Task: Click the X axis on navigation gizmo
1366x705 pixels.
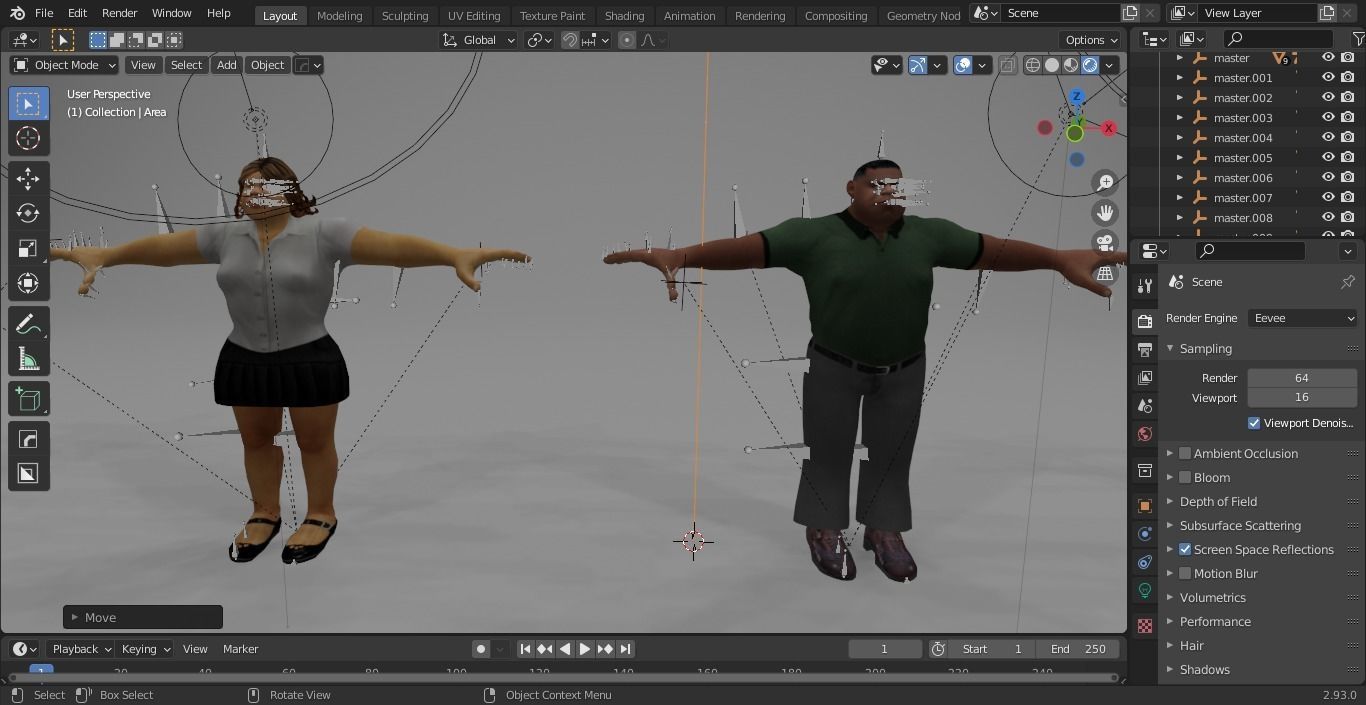Action: [1108, 128]
